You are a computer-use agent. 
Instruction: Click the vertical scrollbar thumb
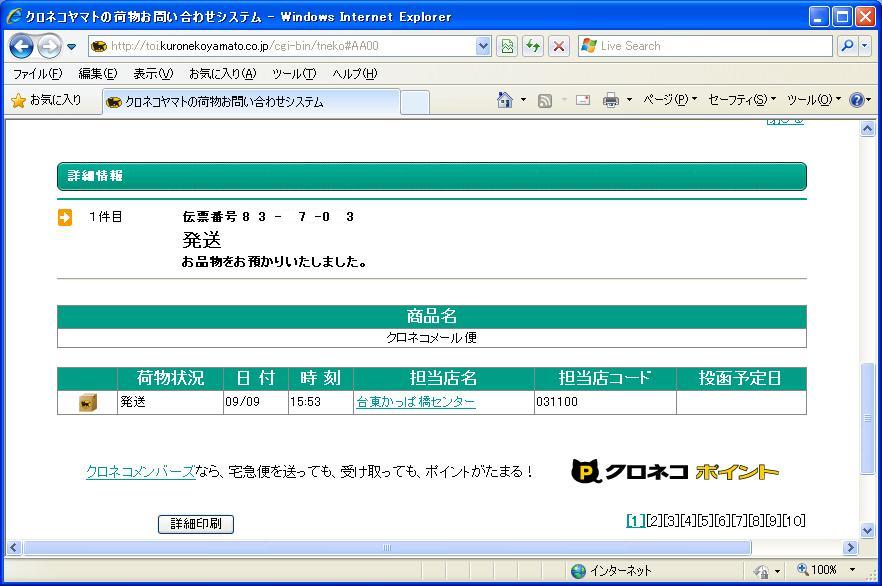point(867,418)
